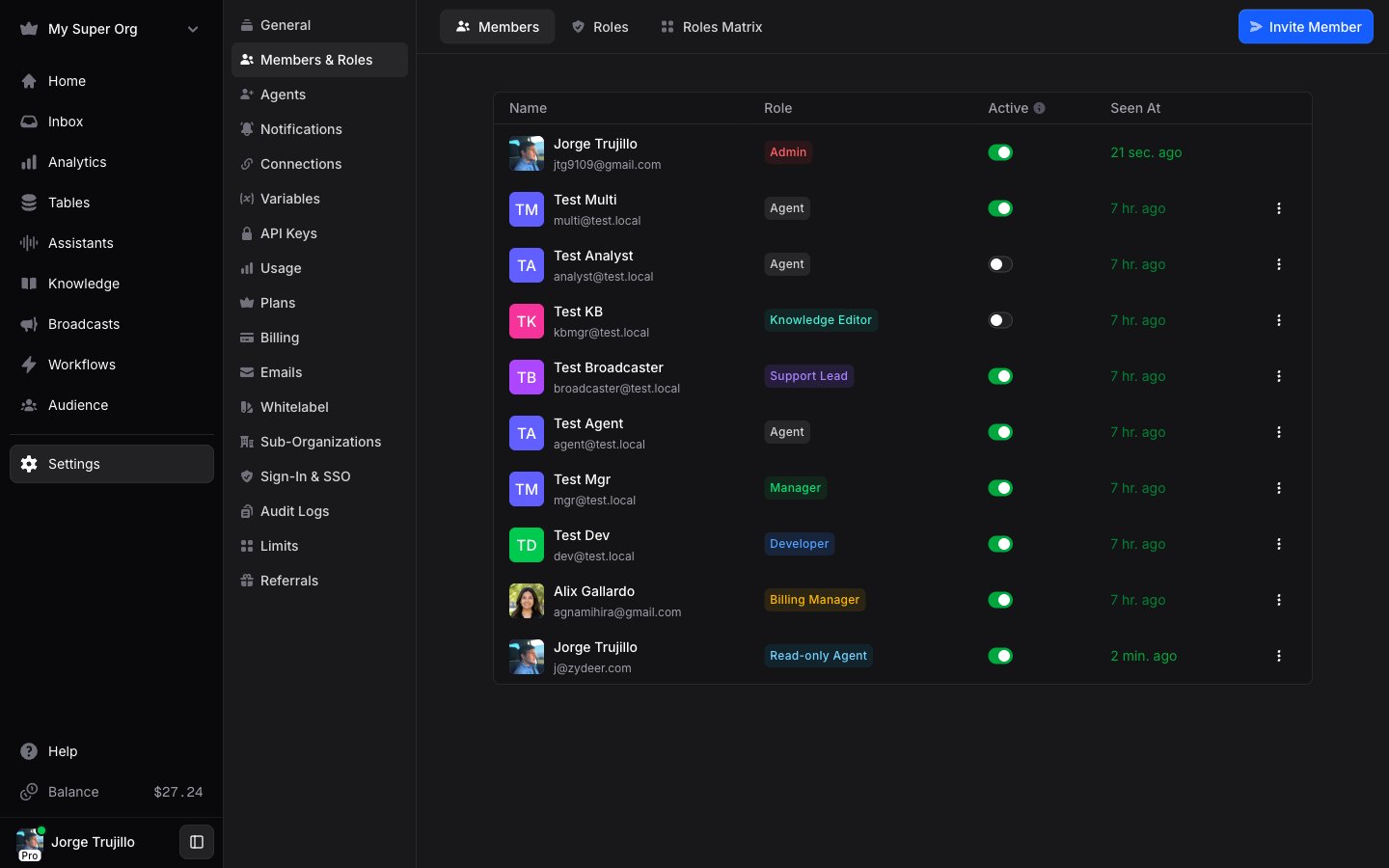Click the Help question mark icon
Screen dimensions: 1389x868
click(x=29, y=751)
